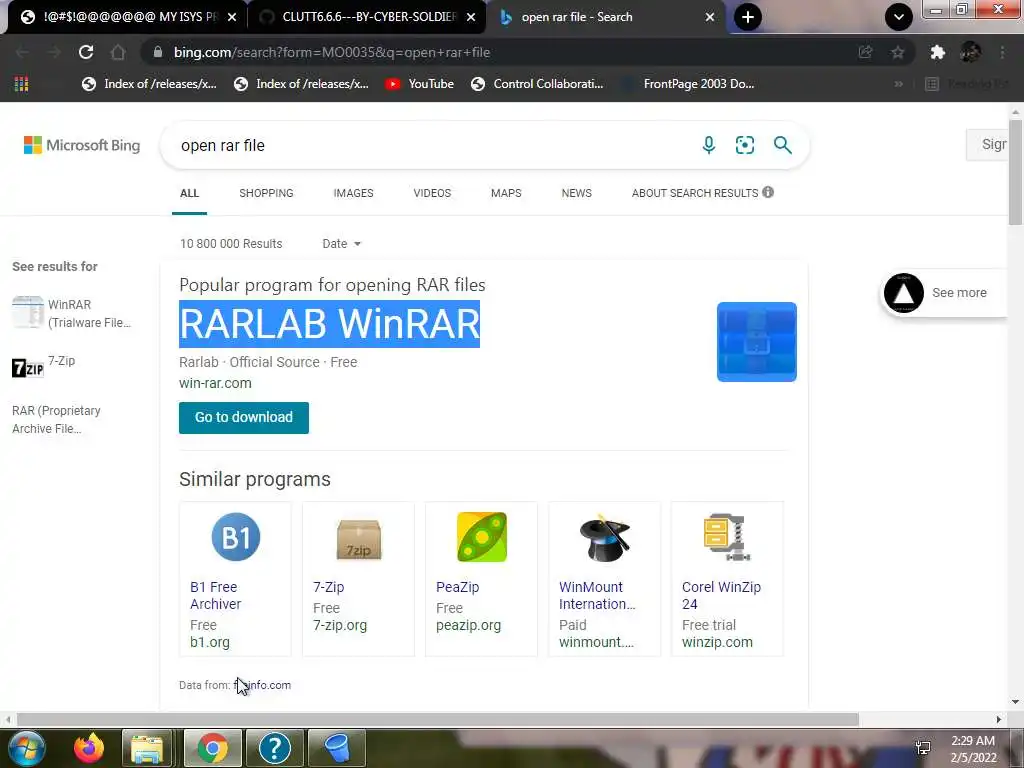1024x768 pixels.
Task: Select the ALL search tab
Action: pyautogui.click(x=189, y=193)
